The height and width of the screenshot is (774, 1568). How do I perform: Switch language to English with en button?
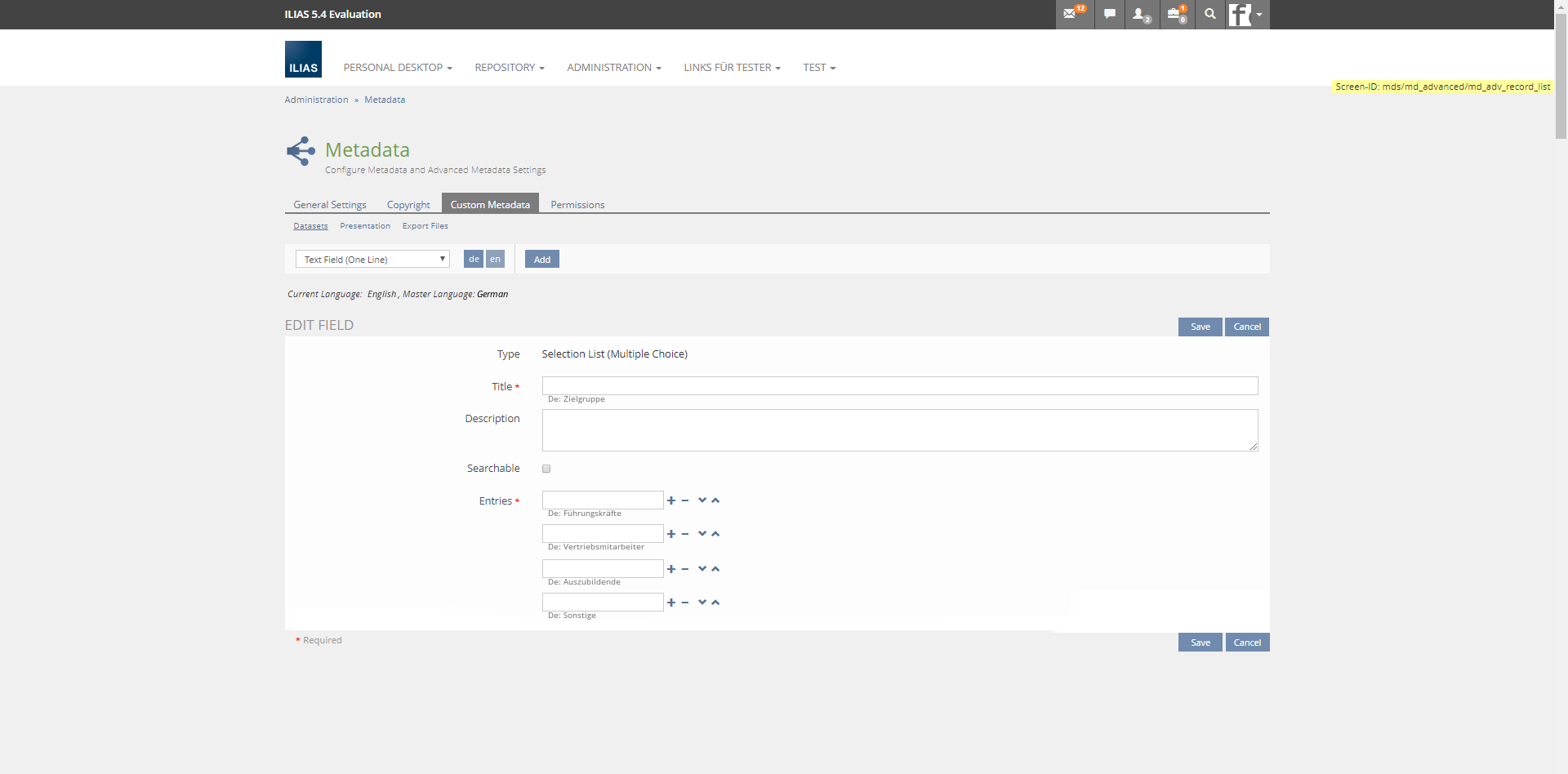[495, 259]
